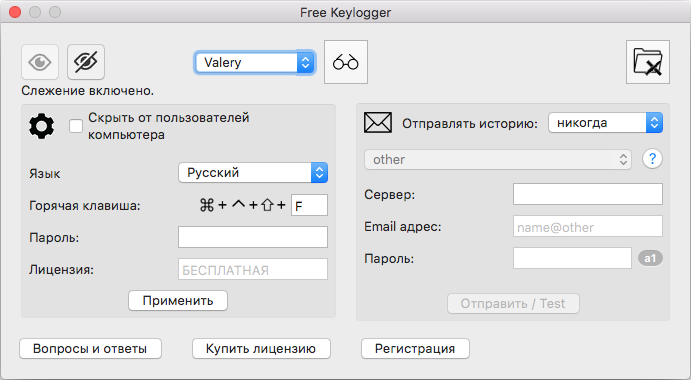Click the 'Слежение включено.' status text

click(88, 91)
